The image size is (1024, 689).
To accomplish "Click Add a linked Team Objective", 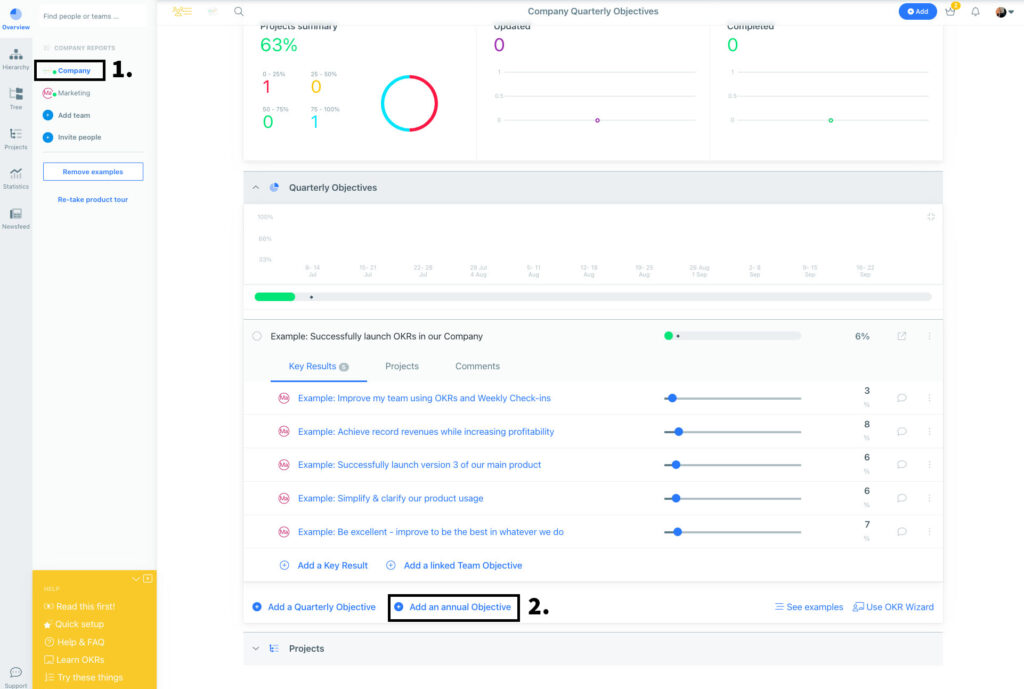I will 455,566.
